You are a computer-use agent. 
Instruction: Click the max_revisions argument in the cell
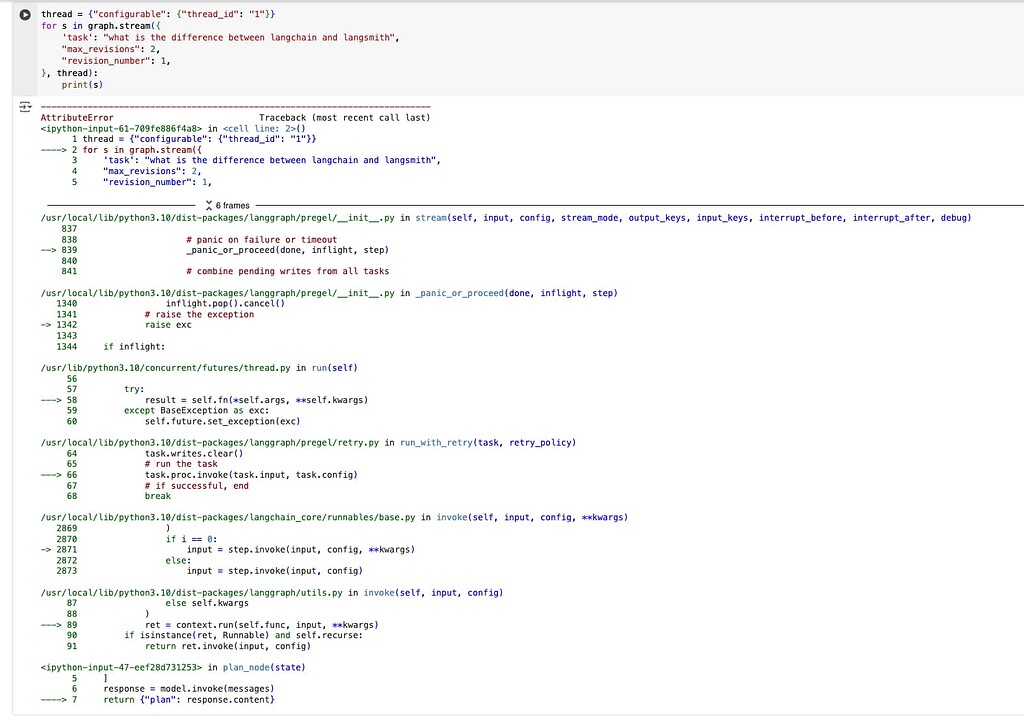pos(110,48)
